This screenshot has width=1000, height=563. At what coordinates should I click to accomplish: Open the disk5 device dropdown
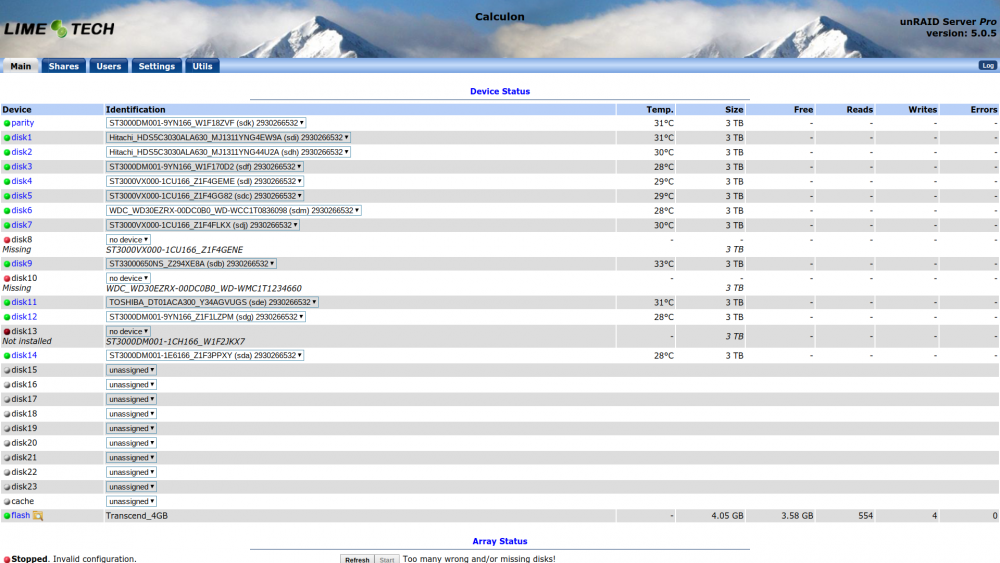pos(205,196)
